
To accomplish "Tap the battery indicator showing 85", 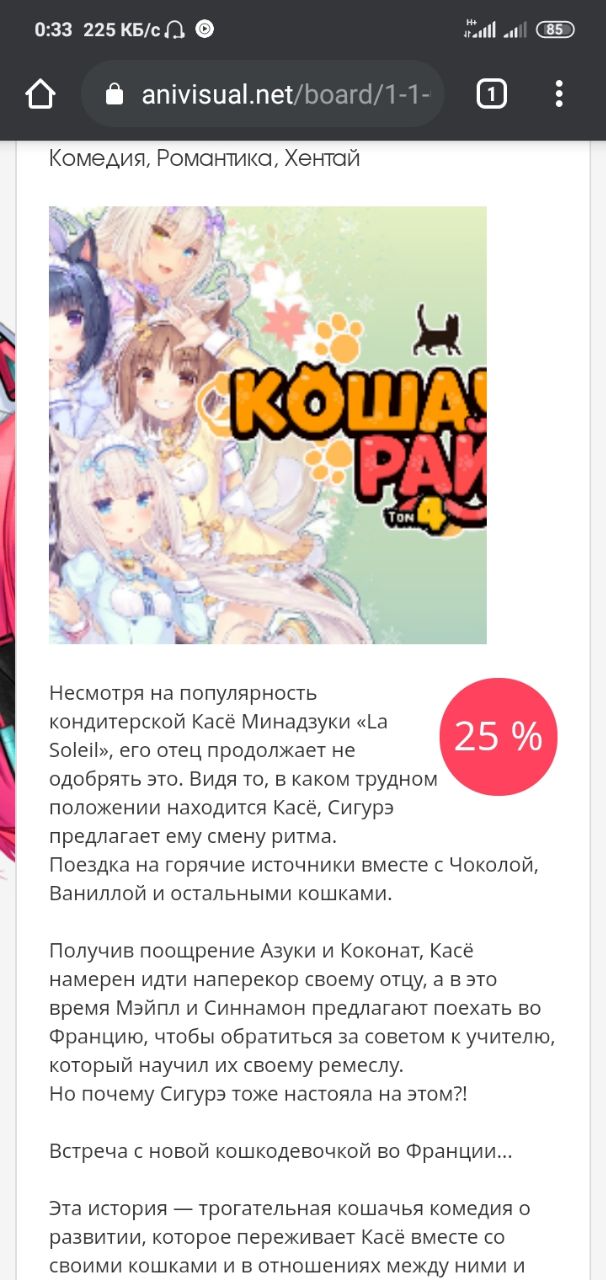I will (555, 29).
